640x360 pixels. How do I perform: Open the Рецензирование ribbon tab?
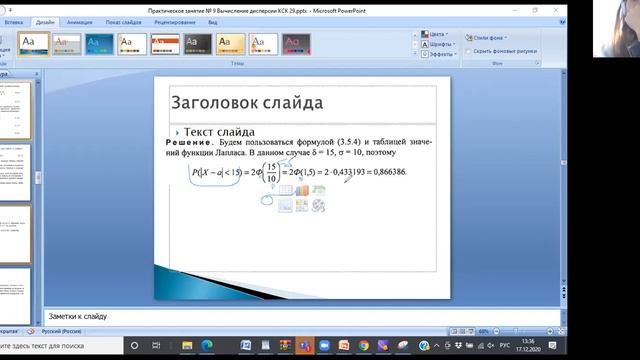[x=175, y=22]
